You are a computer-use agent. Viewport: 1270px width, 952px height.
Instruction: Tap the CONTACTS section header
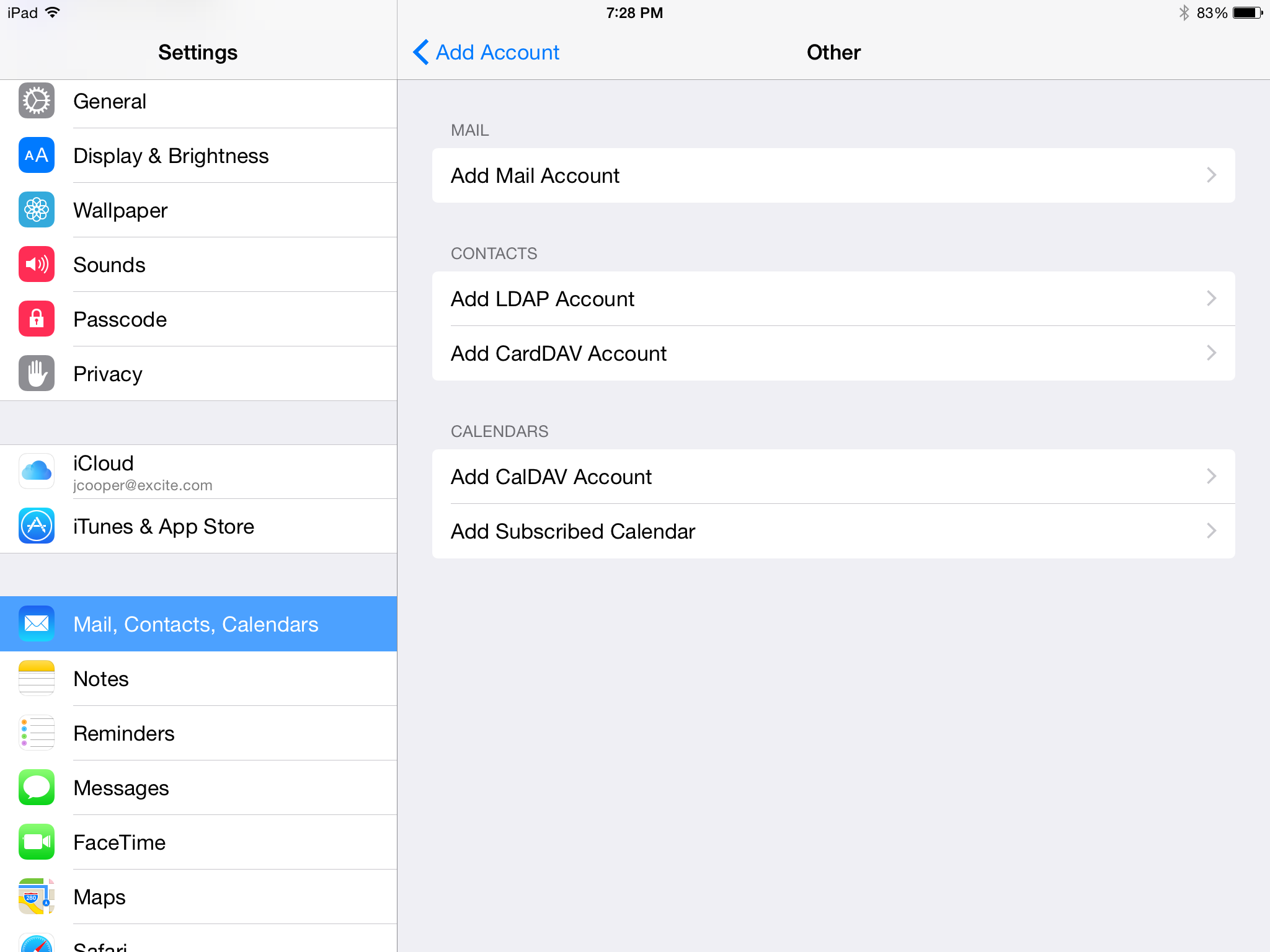494,253
